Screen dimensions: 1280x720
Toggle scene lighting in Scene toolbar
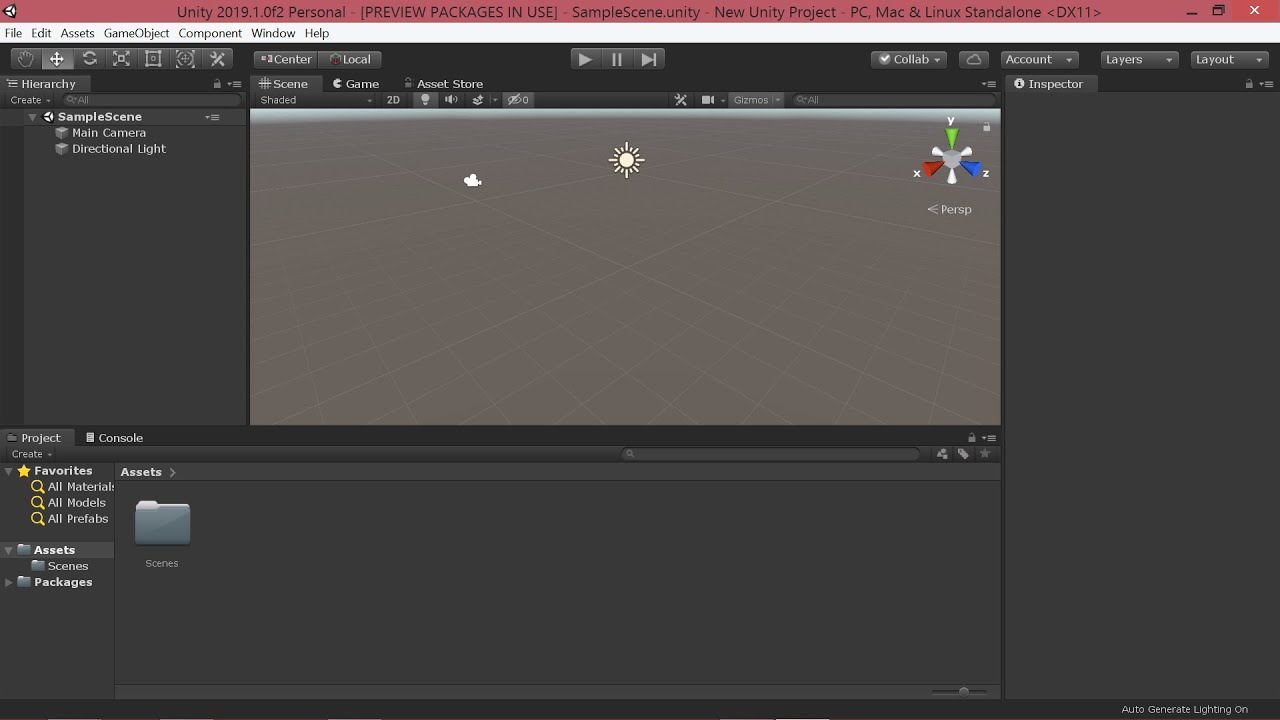pos(424,99)
